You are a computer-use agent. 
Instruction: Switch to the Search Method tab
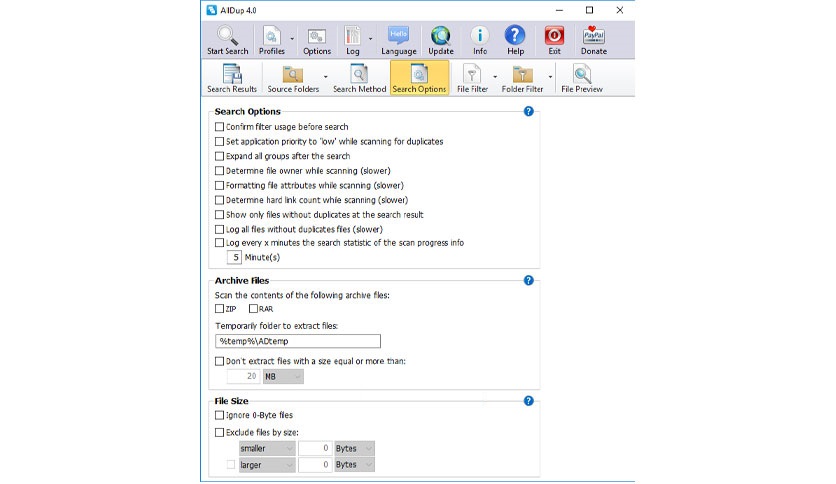pyautogui.click(x=359, y=77)
